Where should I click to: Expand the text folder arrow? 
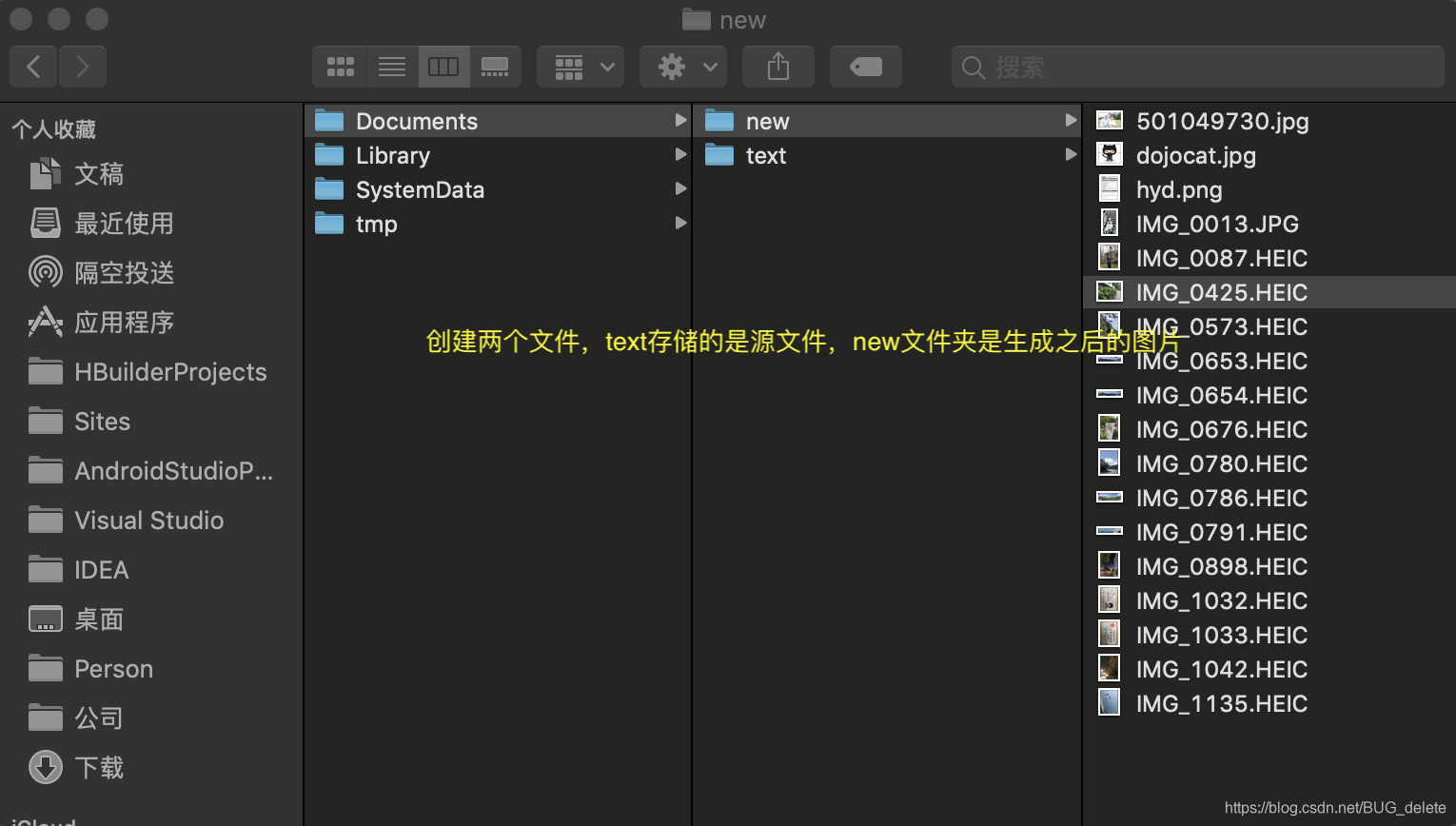[x=1071, y=154]
